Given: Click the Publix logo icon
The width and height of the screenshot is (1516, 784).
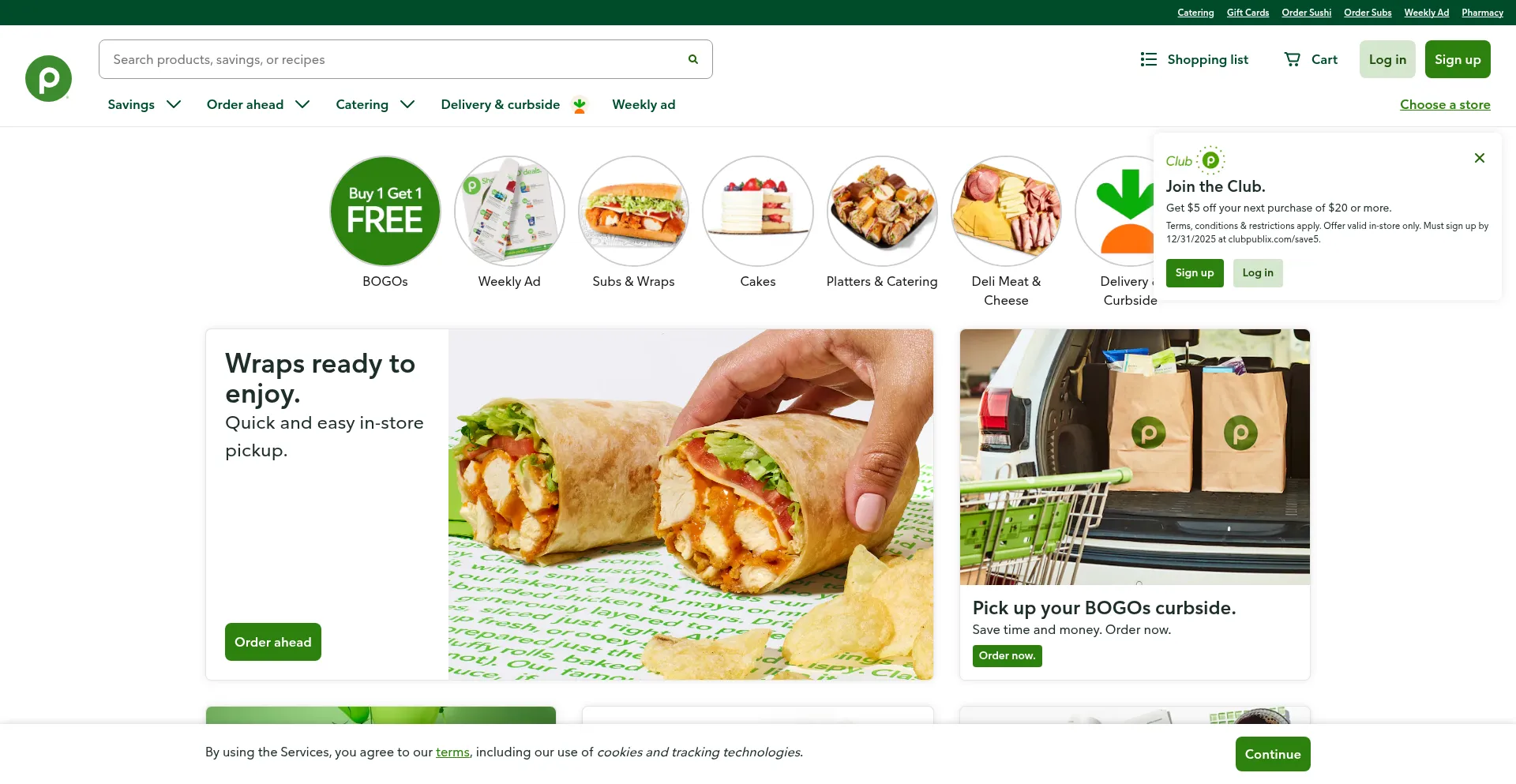Looking at the screenshot, I should 48,78.
